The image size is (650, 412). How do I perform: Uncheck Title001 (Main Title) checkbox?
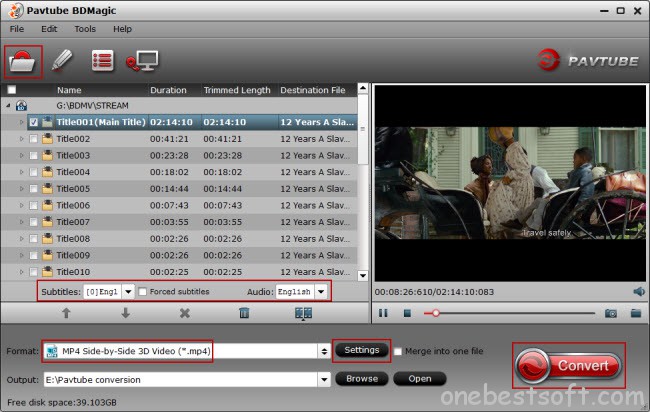[x=34, y=122]
